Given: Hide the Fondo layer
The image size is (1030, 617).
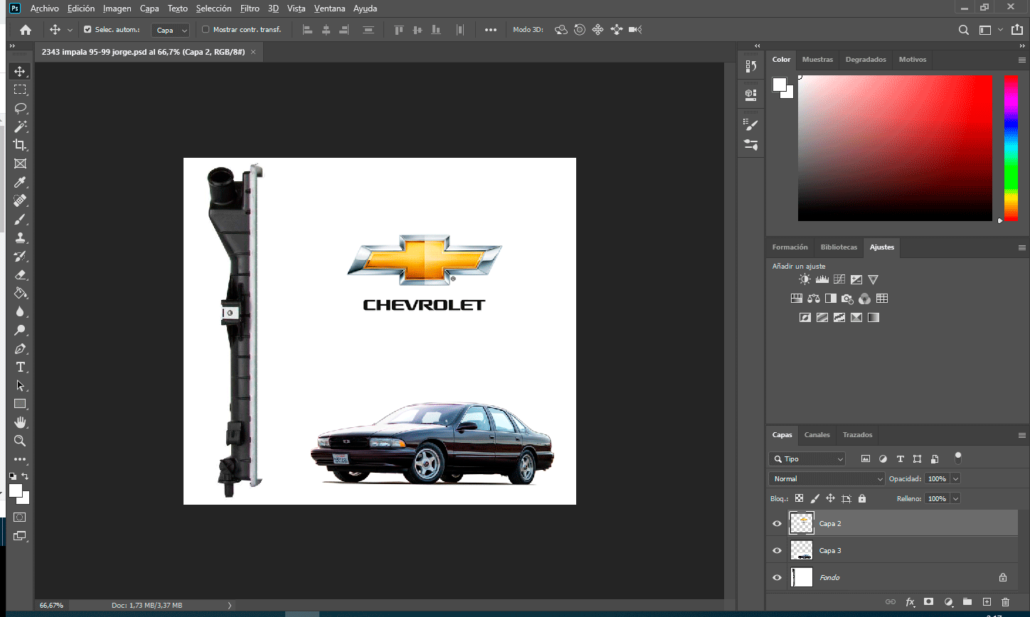Looking at the screenshot, I should (777, 578).
